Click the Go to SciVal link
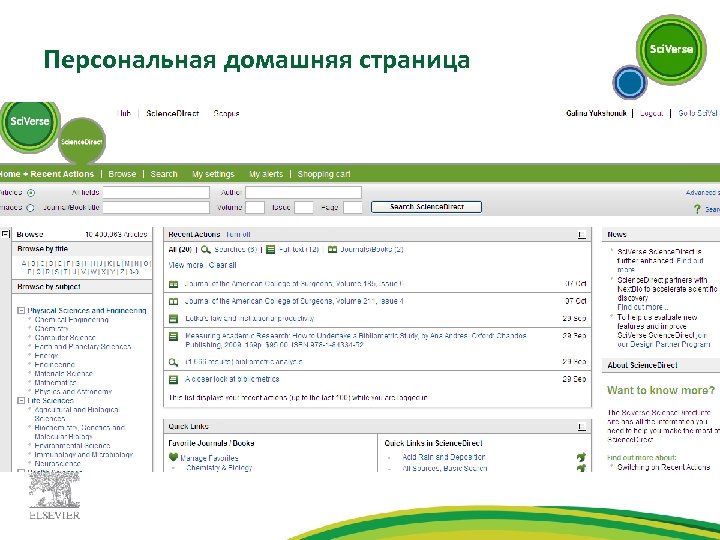Viewport: 720px width, 540px height. click(x=698, y=113)
